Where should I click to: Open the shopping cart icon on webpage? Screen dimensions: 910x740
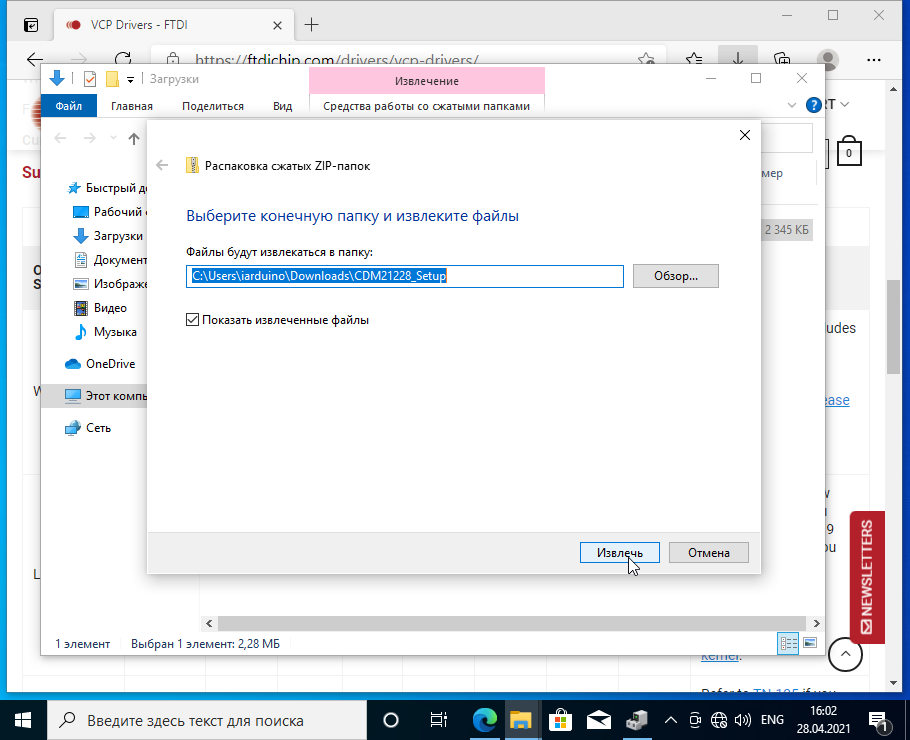(x=849, y=151)
